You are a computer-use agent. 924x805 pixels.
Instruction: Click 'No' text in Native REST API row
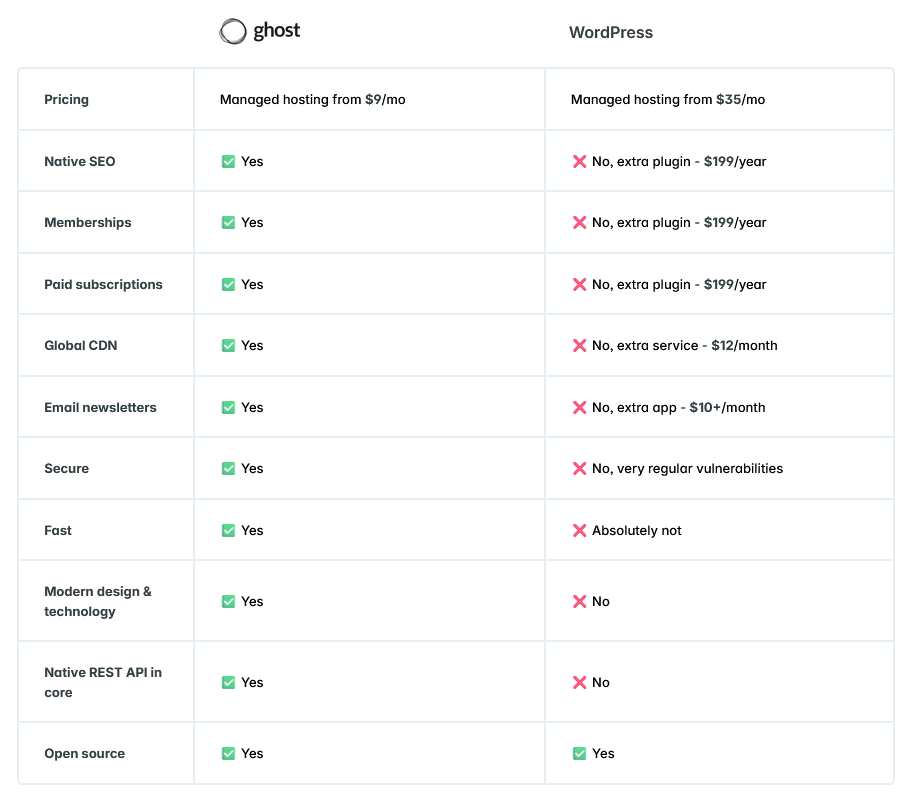tap(601, 682)
